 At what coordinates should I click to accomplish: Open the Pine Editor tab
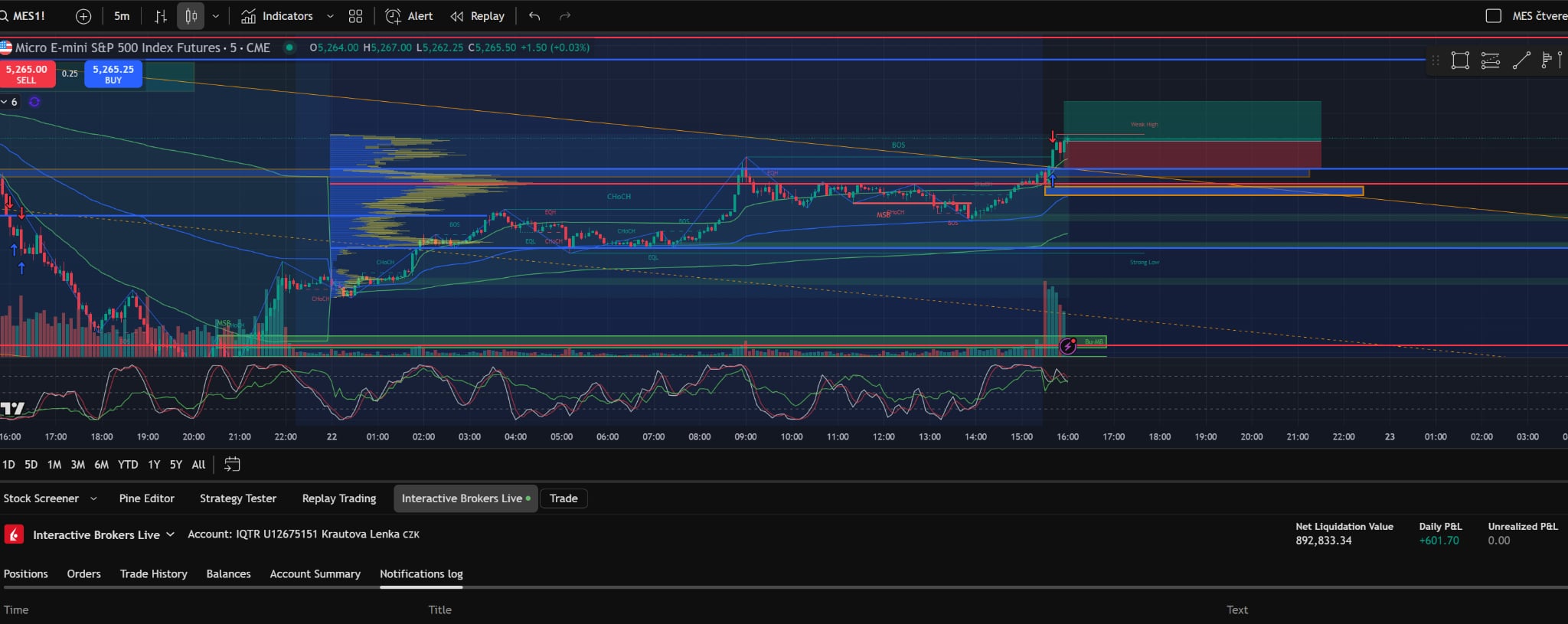coord(146,498)
